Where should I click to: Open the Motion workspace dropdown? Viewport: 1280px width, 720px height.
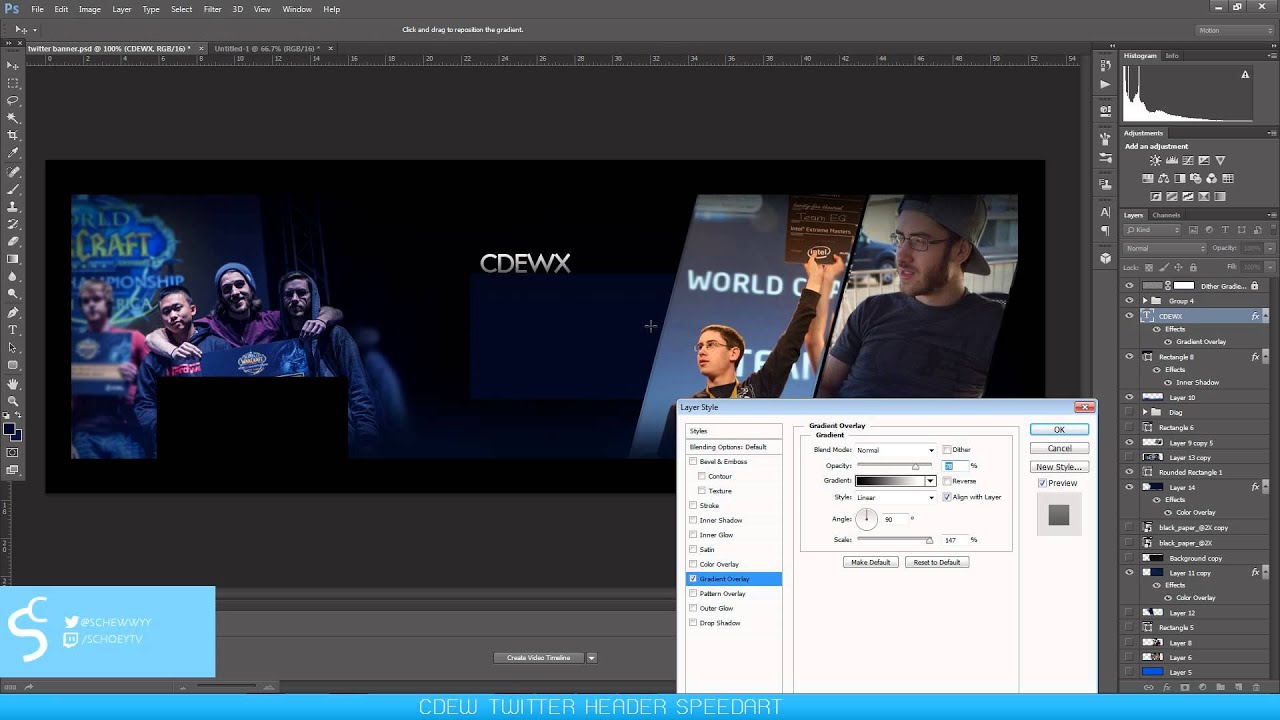pyautogui.click(x=1234, y=30)
